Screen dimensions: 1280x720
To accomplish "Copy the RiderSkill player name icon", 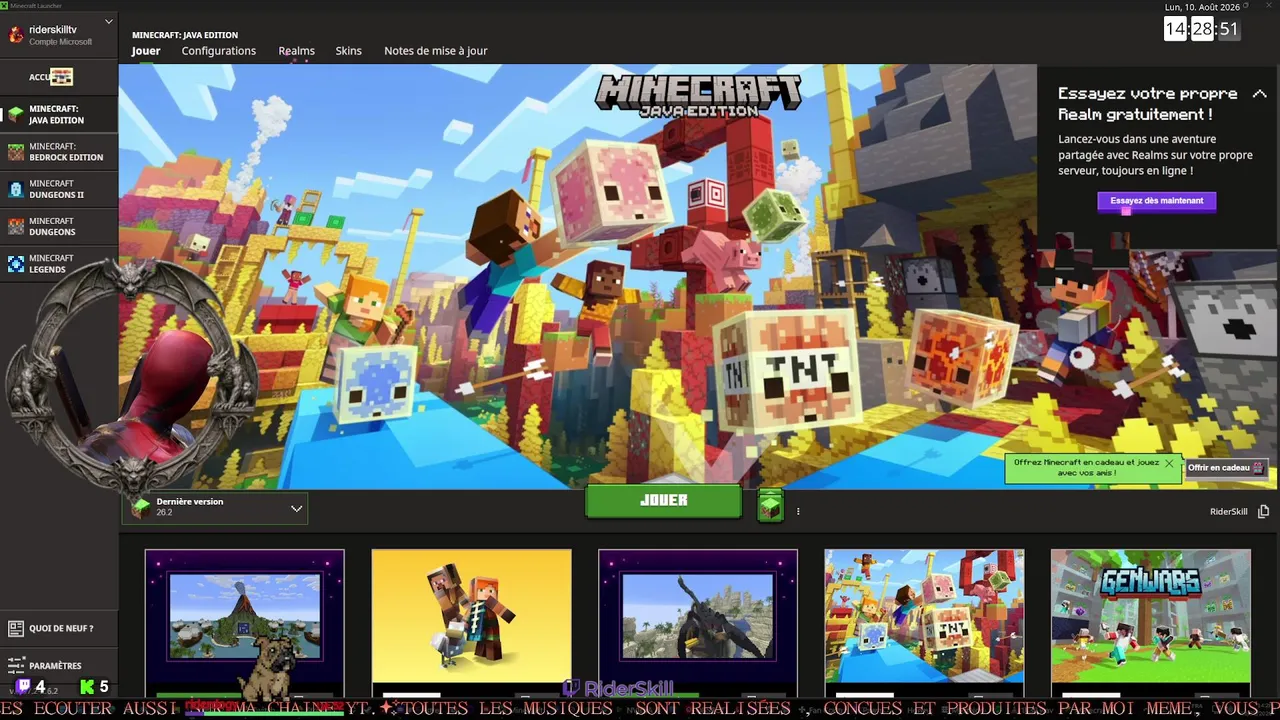I will tap(1263, 511).
